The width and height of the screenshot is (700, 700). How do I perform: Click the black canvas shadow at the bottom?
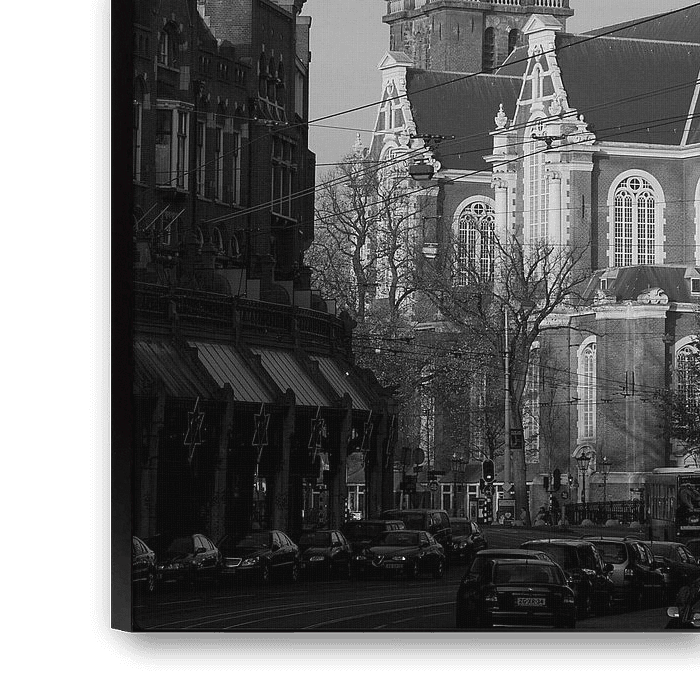pos(400,647)
